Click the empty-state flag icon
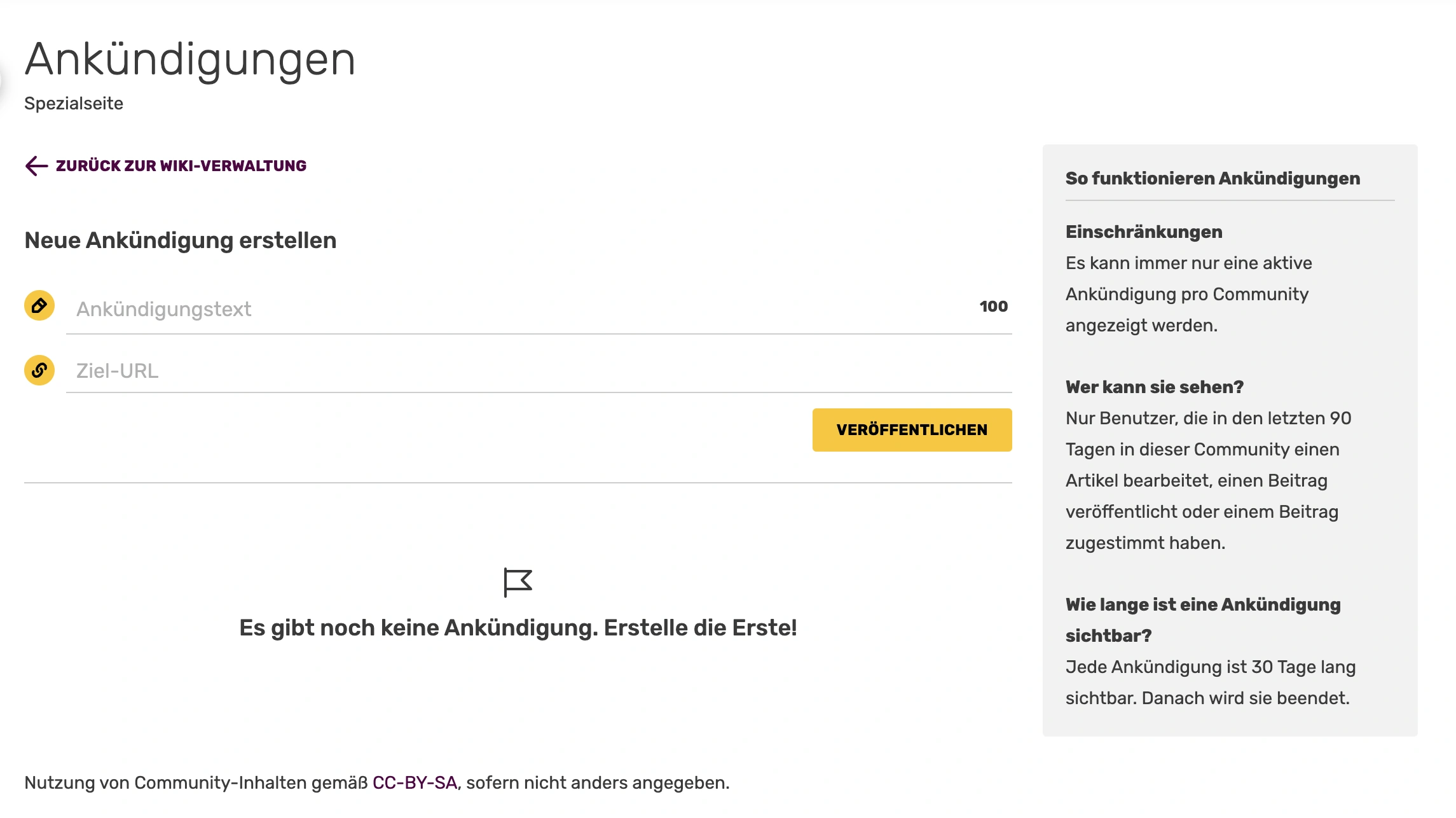The height and width of the screenshot is (818, 1456). [x=518, y=582]
